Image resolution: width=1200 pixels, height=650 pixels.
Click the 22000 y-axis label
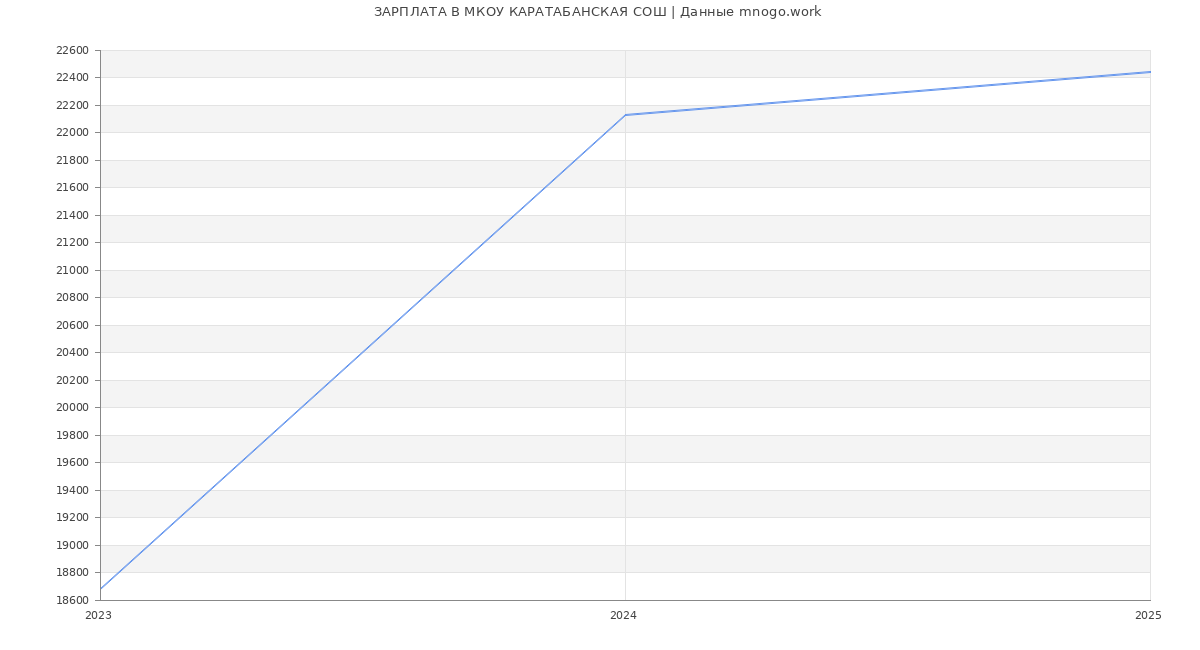72,133
